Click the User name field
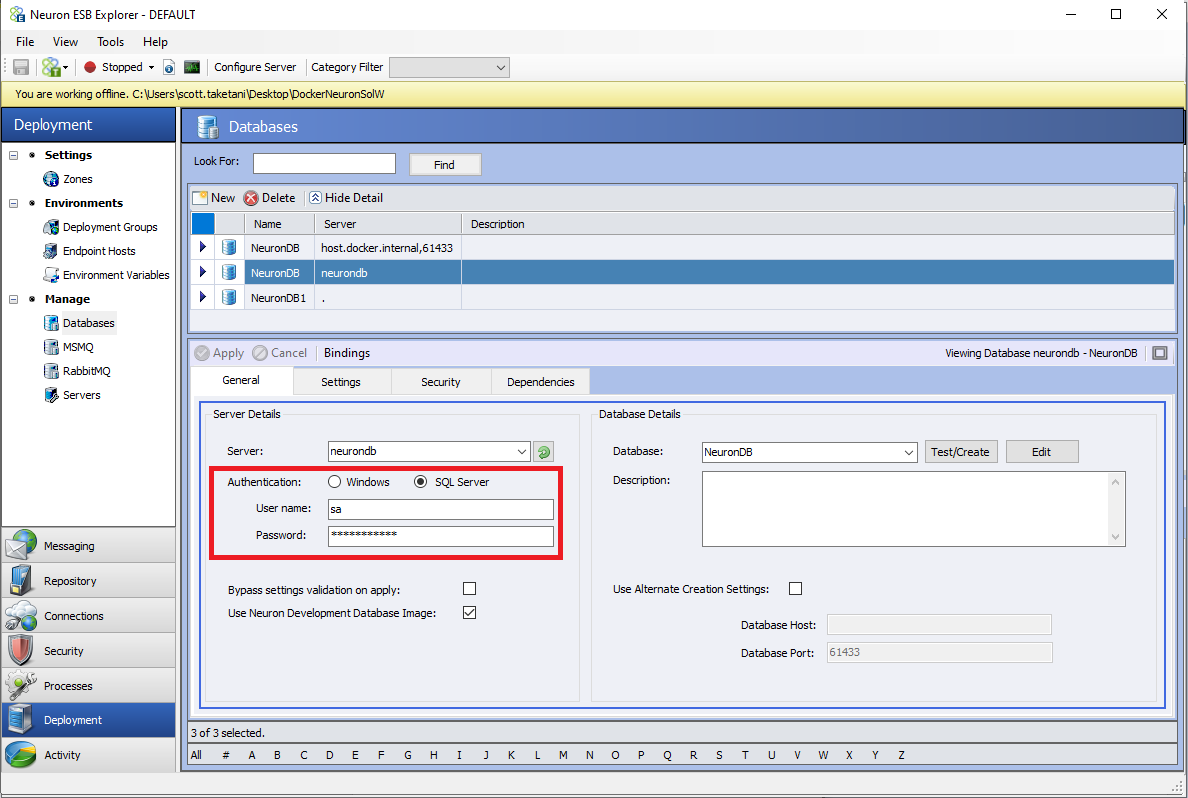Image resolution: width=1188 pixels, height=798 pixels. tap(441, 509)
